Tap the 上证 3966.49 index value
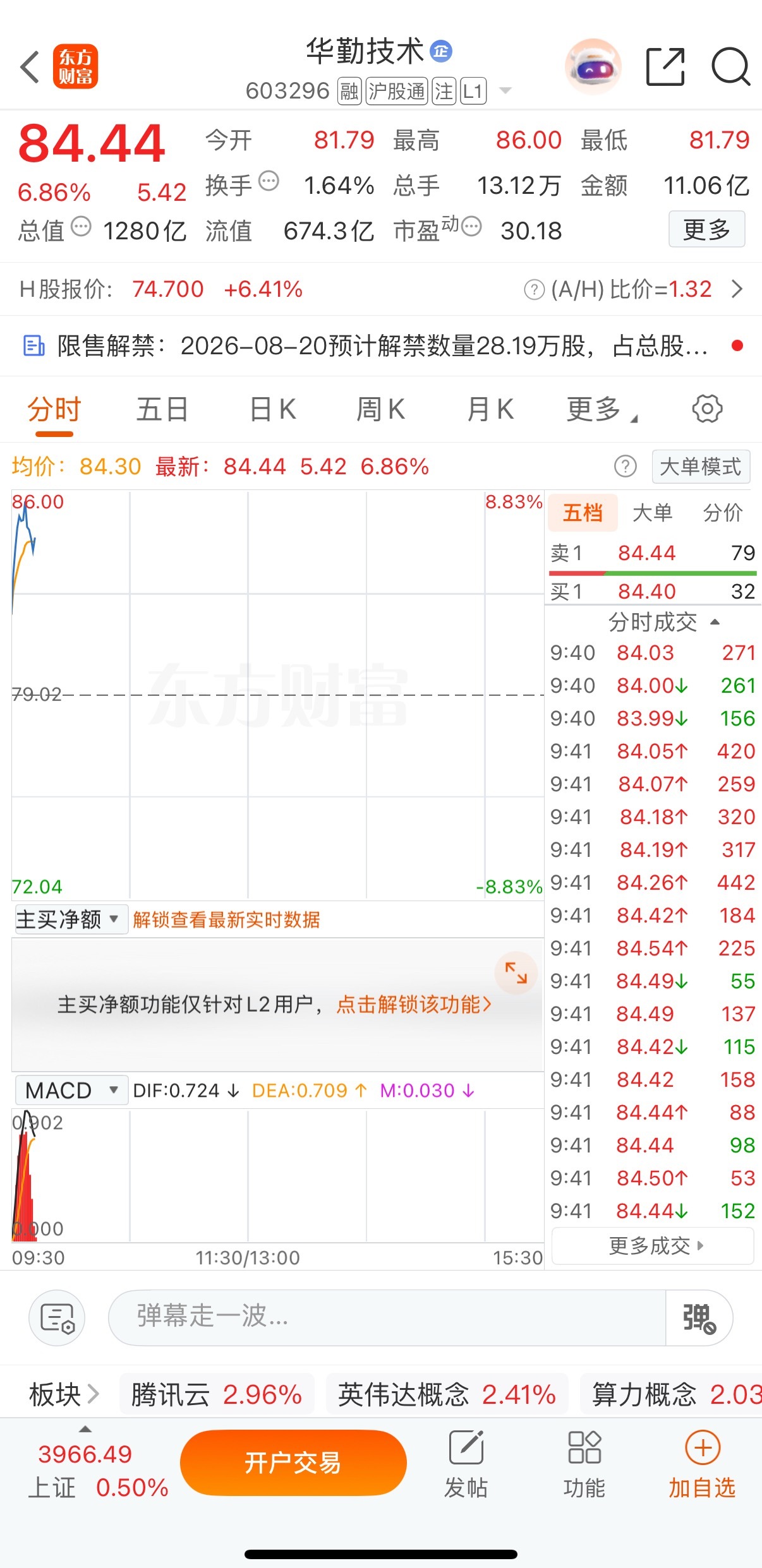The height and width of the screenshot is (1568, 762). [x=85, y=1454]
